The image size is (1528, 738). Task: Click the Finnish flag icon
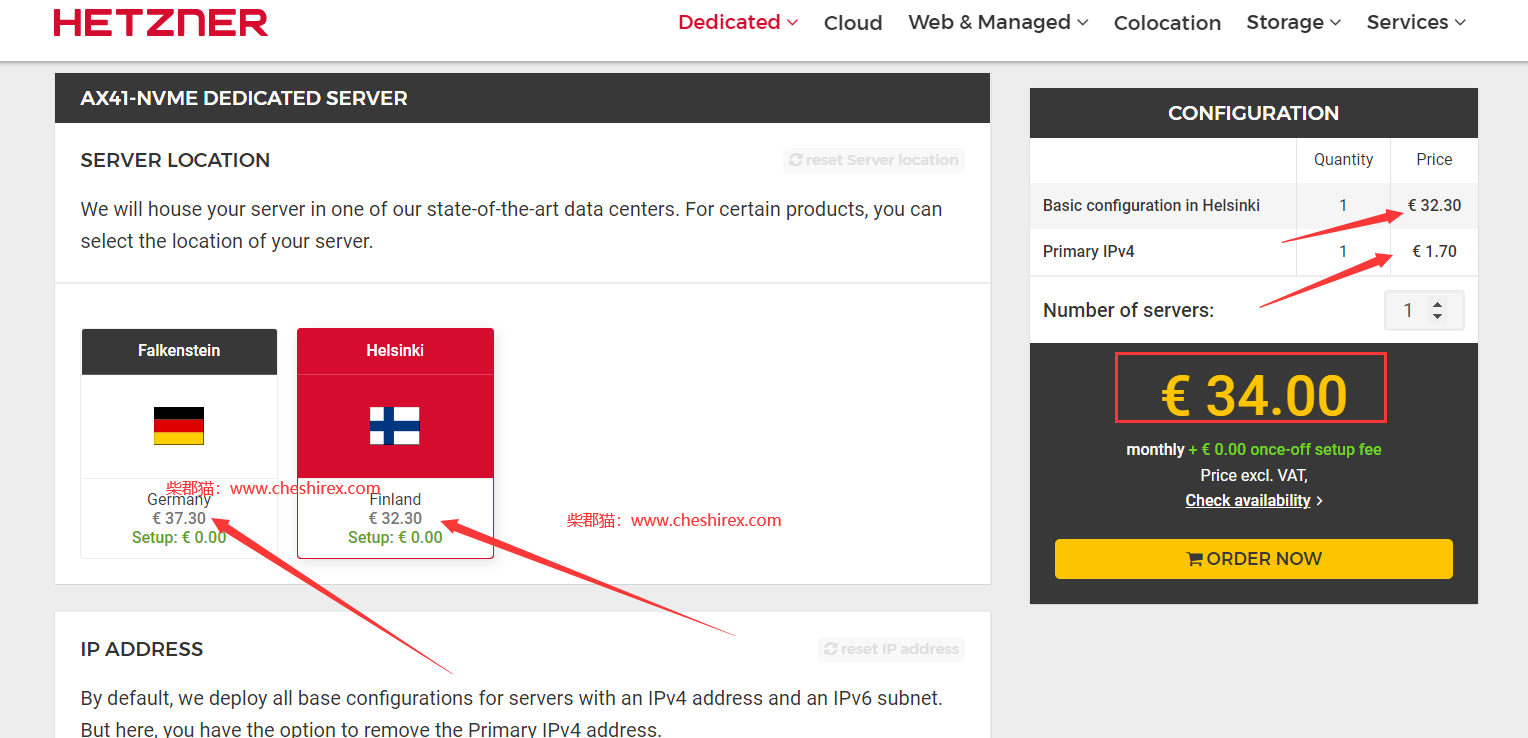tap(395, 426)
